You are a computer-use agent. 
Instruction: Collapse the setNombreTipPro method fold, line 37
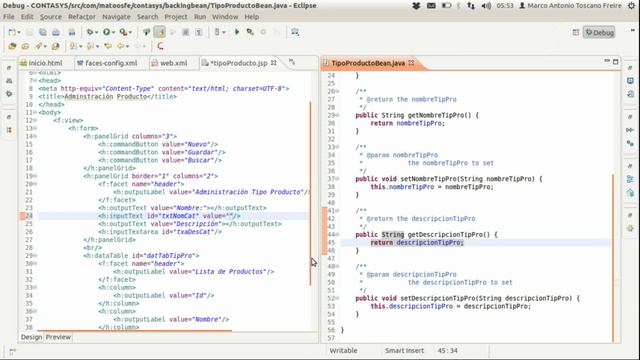coord(338,179)
